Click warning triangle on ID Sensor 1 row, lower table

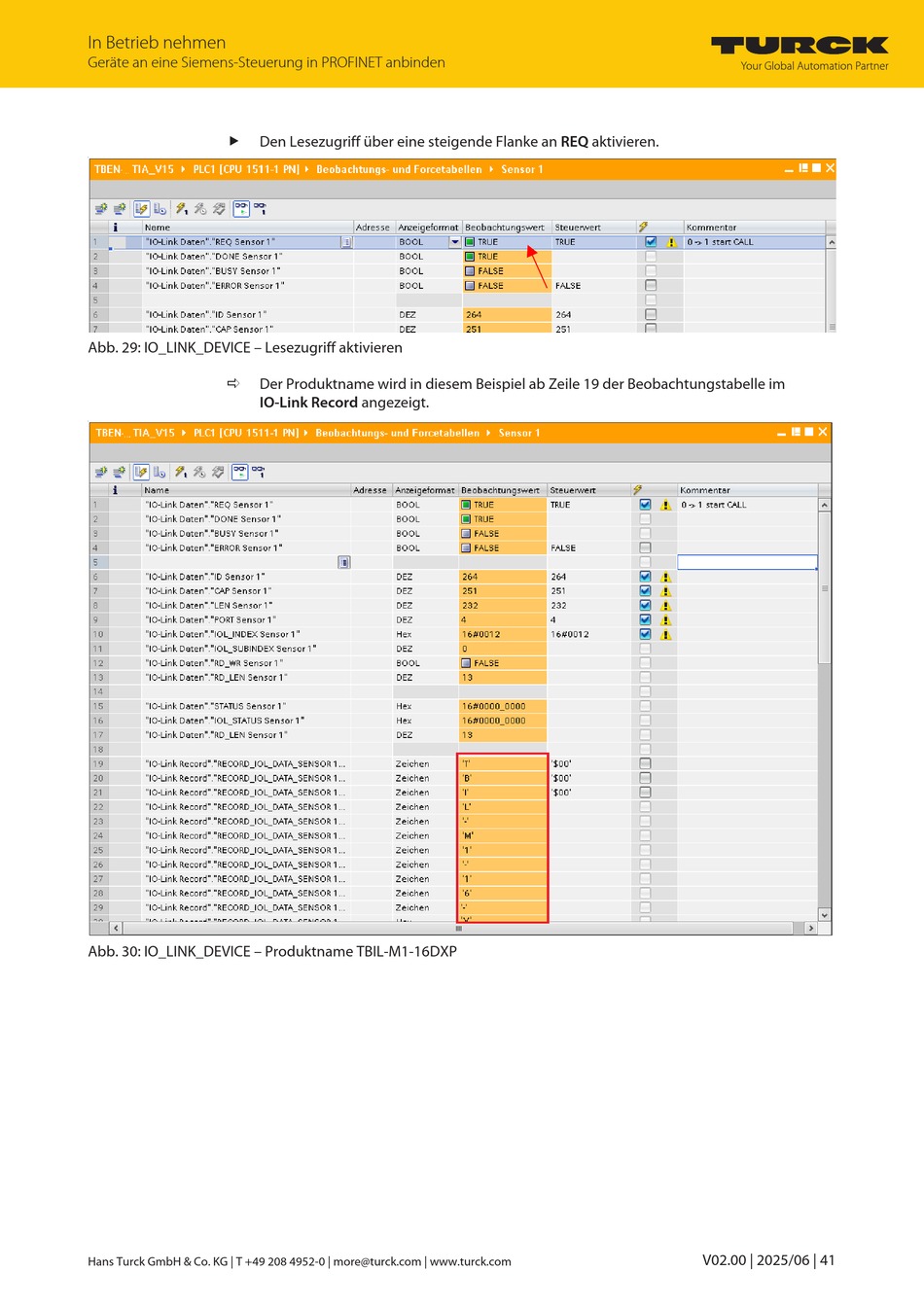[x=666, y=578]
